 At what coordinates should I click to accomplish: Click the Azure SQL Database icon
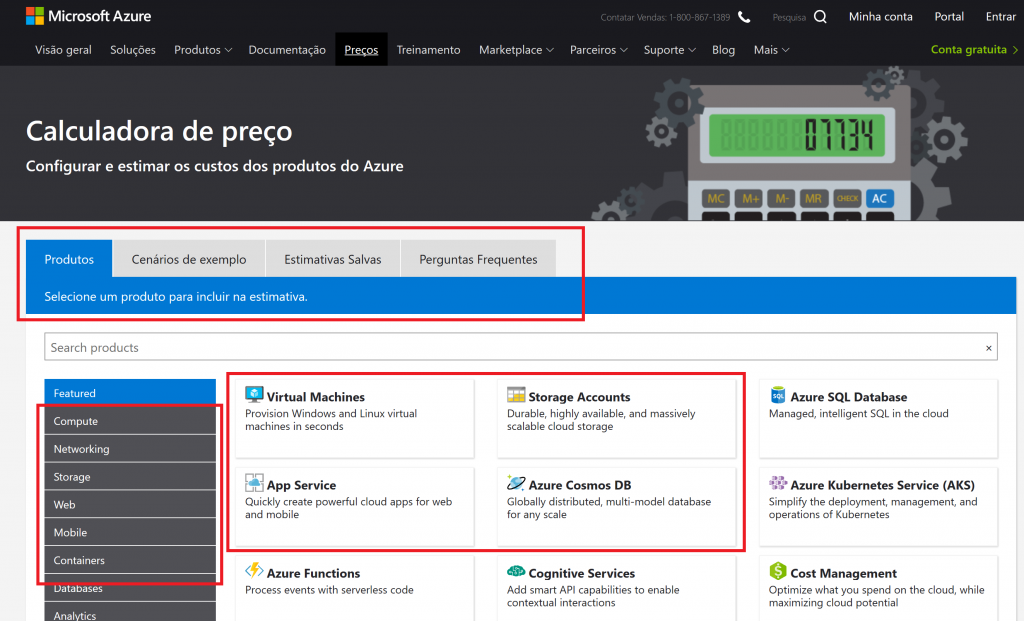(x=778, y=396)
